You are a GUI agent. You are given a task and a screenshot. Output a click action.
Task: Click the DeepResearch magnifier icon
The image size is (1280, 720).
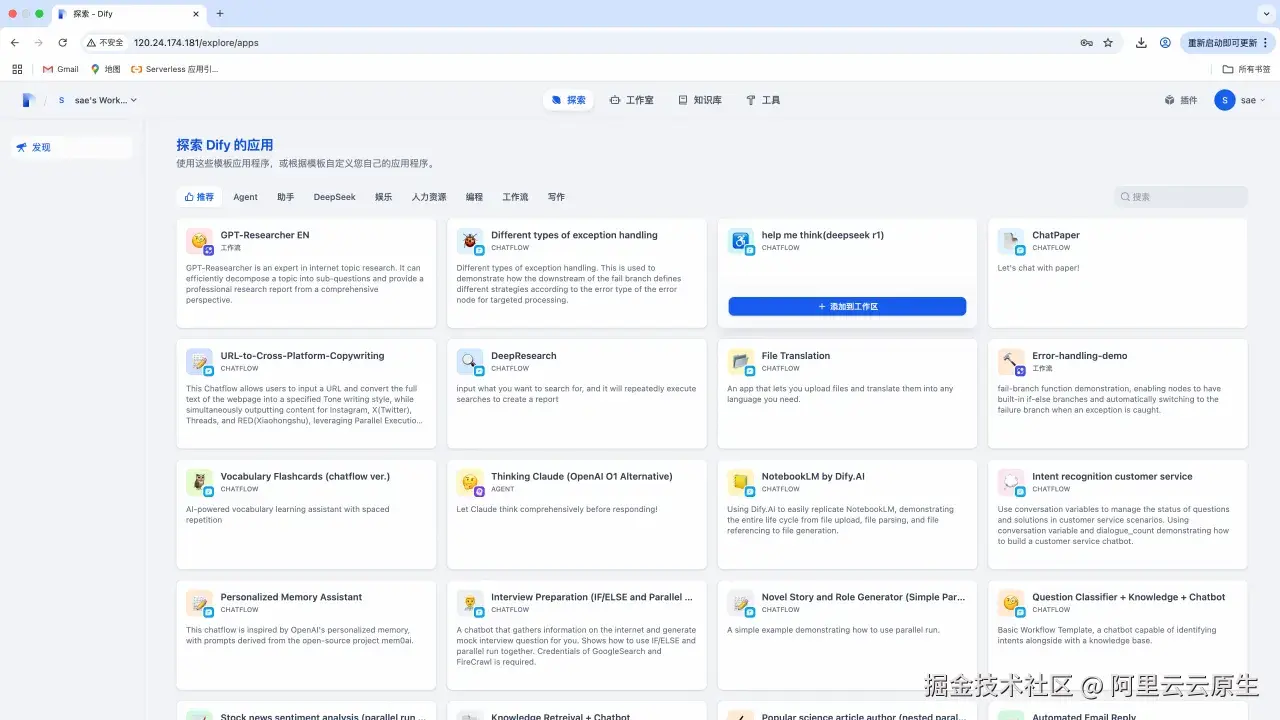470,361
